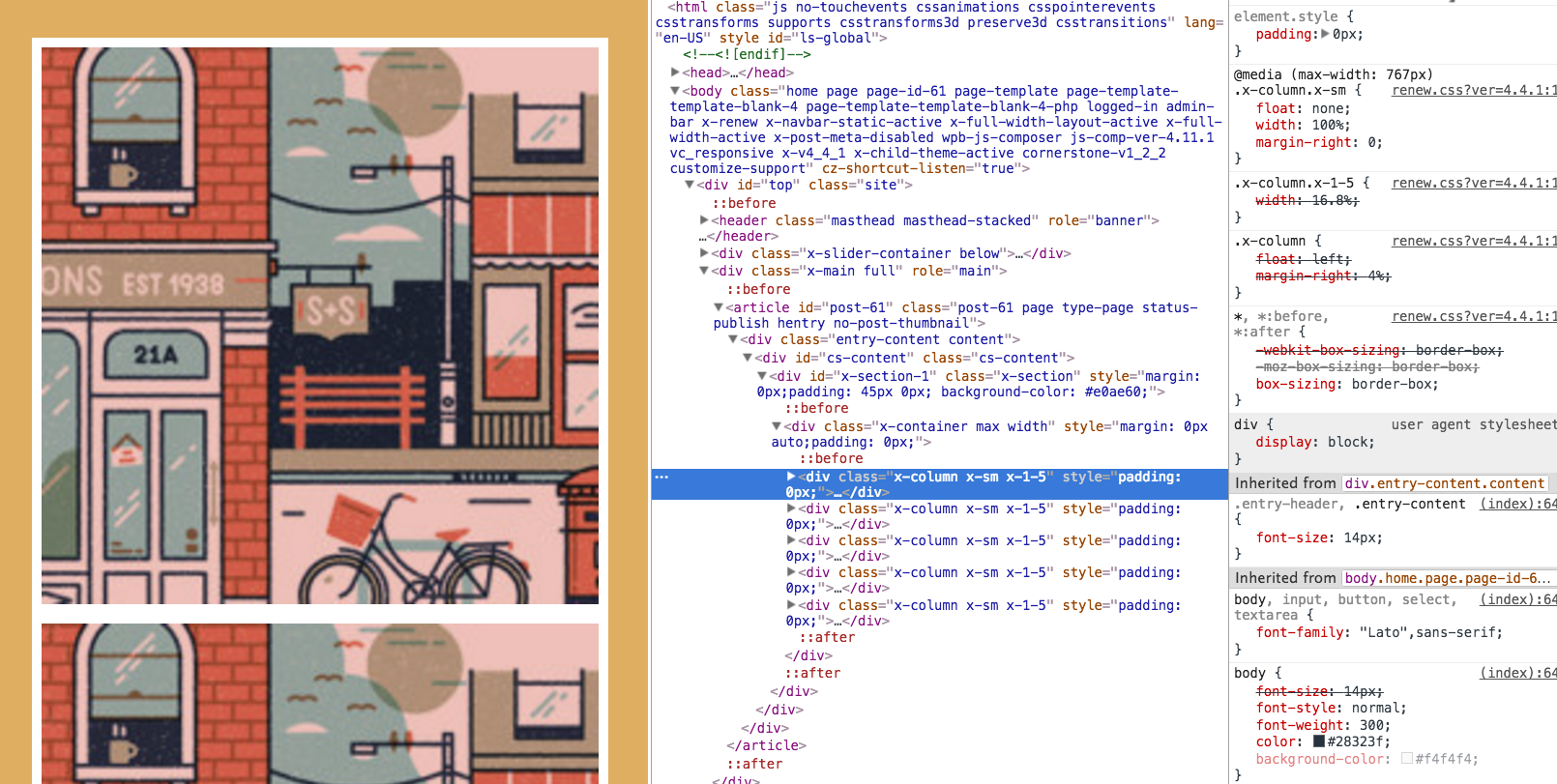Jump to inherited div.entry-content.content node
Image resolution: width=1557 pixels, height=784 pixels.
(x=1445, y=483)
